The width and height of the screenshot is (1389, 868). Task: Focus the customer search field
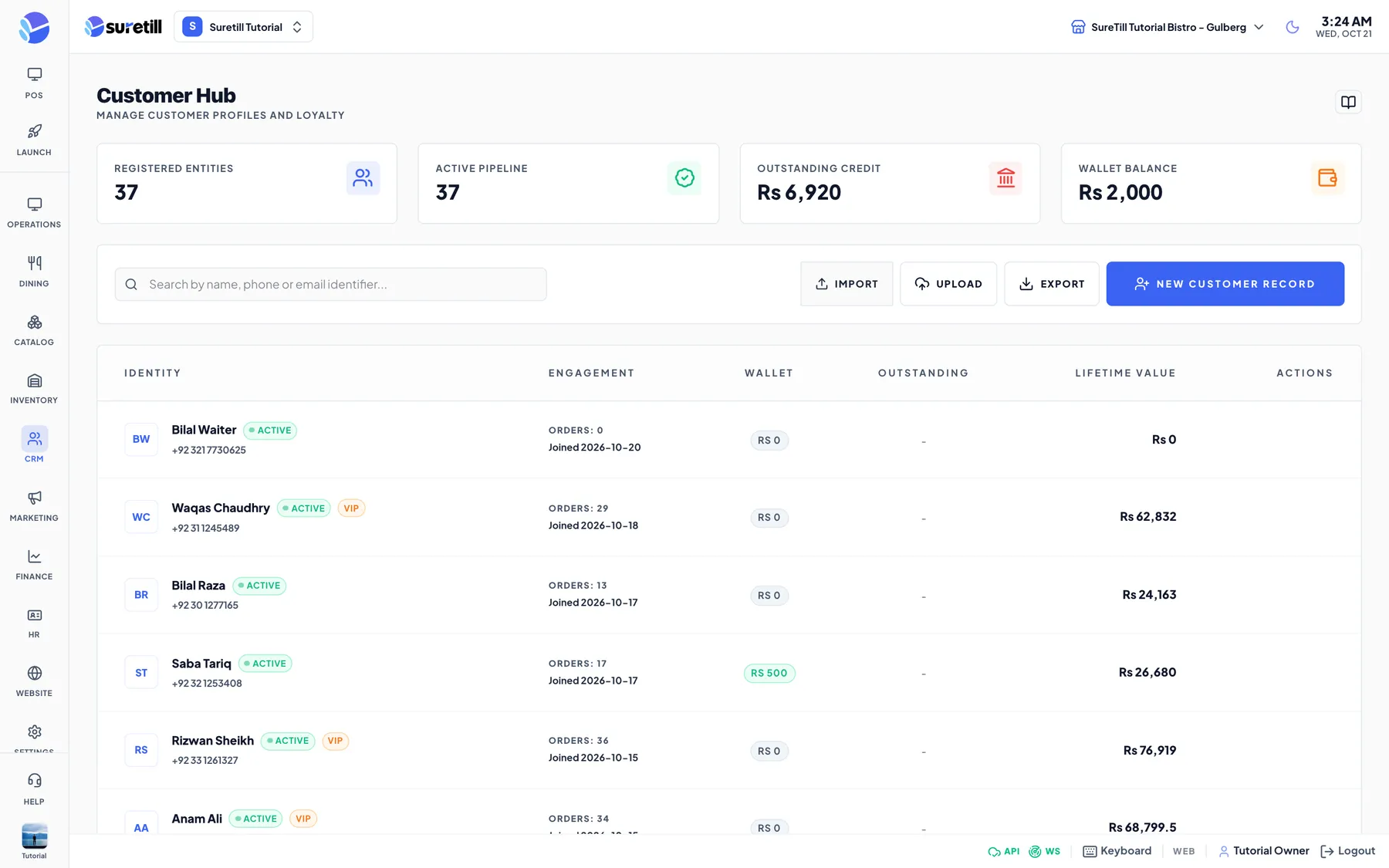(x=331, y=284)
